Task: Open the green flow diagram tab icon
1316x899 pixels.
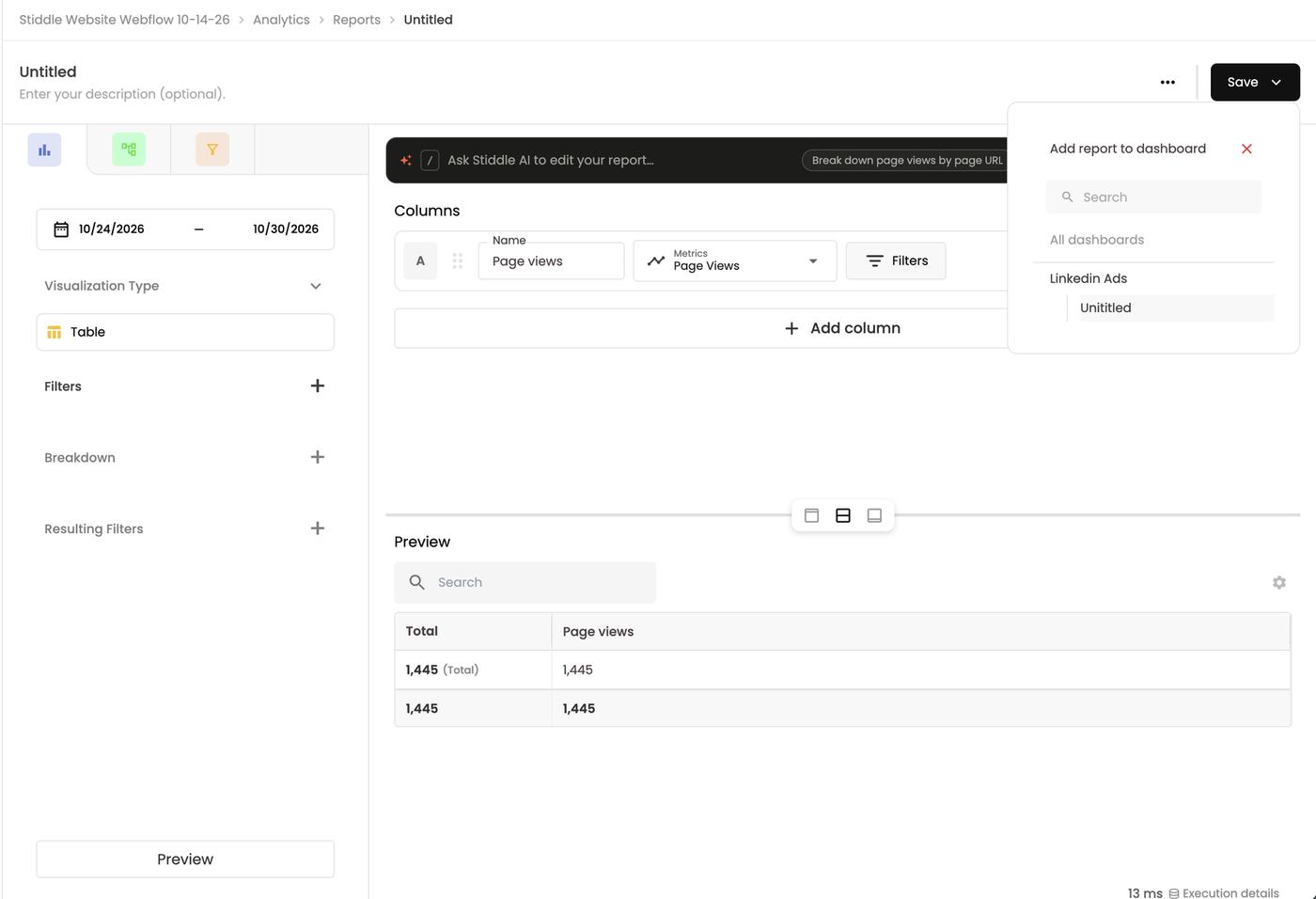Action: (129, 150)
